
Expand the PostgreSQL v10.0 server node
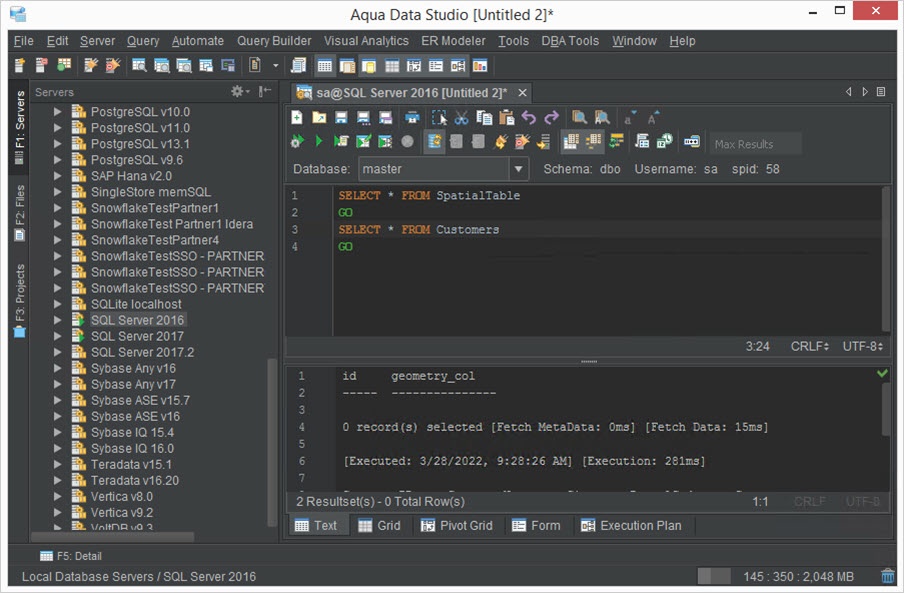tap(58, 112)
